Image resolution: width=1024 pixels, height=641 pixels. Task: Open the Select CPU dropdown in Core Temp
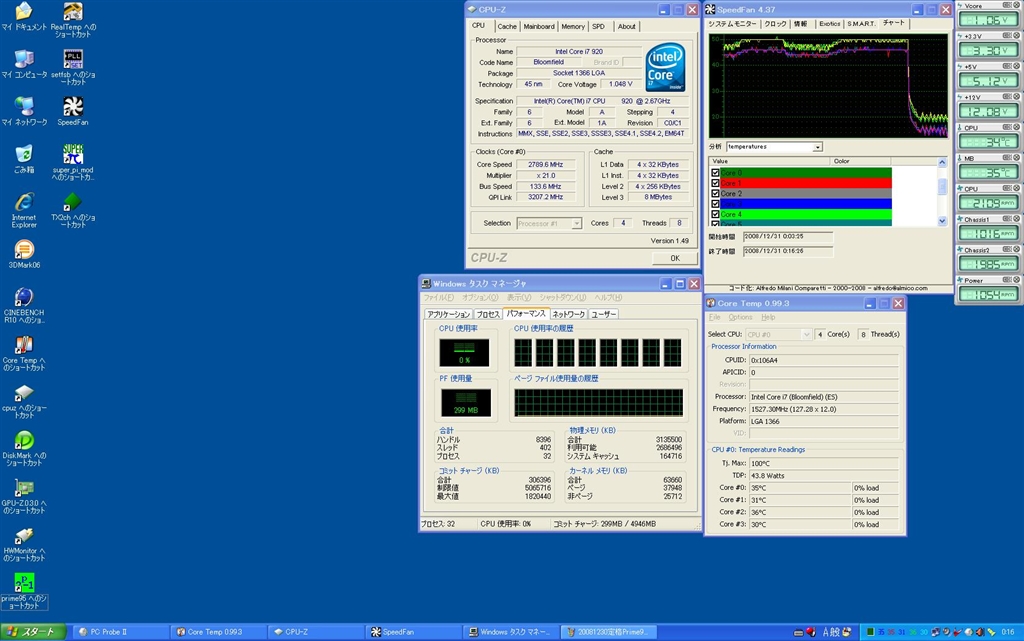pyautogui.click(x=806, y=334)
